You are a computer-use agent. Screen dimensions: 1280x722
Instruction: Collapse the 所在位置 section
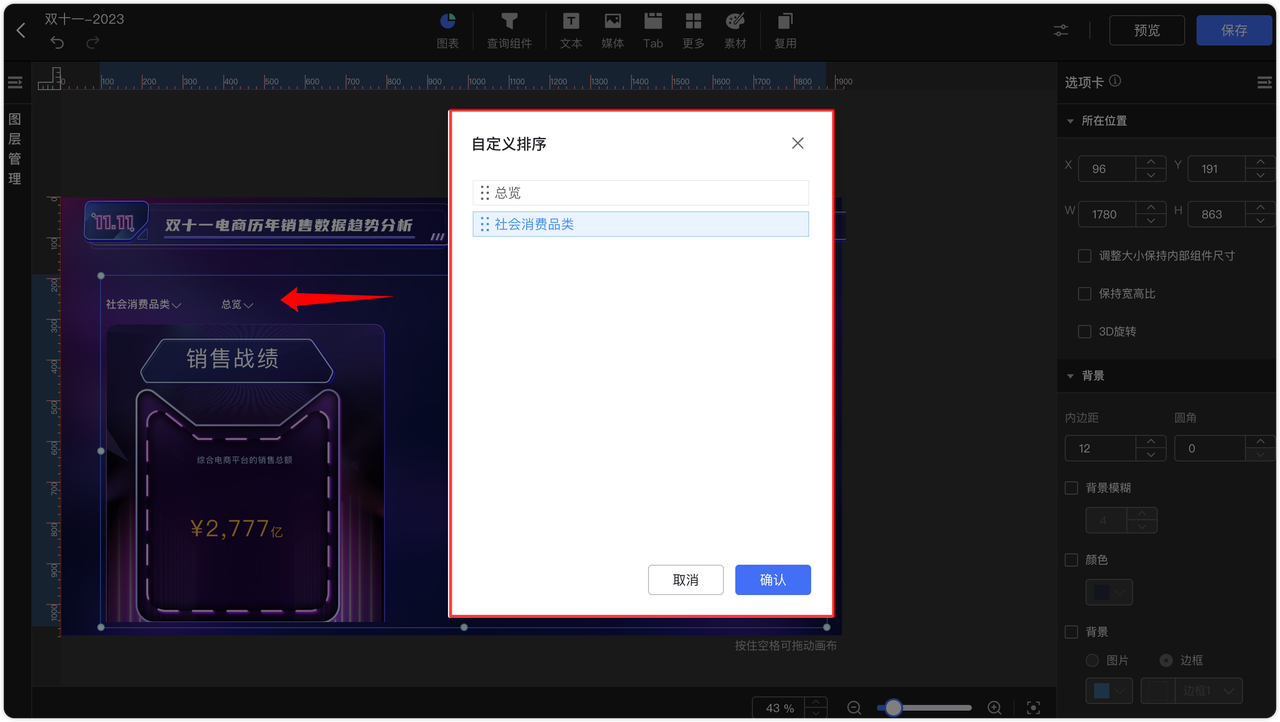tap(1070, 120)
